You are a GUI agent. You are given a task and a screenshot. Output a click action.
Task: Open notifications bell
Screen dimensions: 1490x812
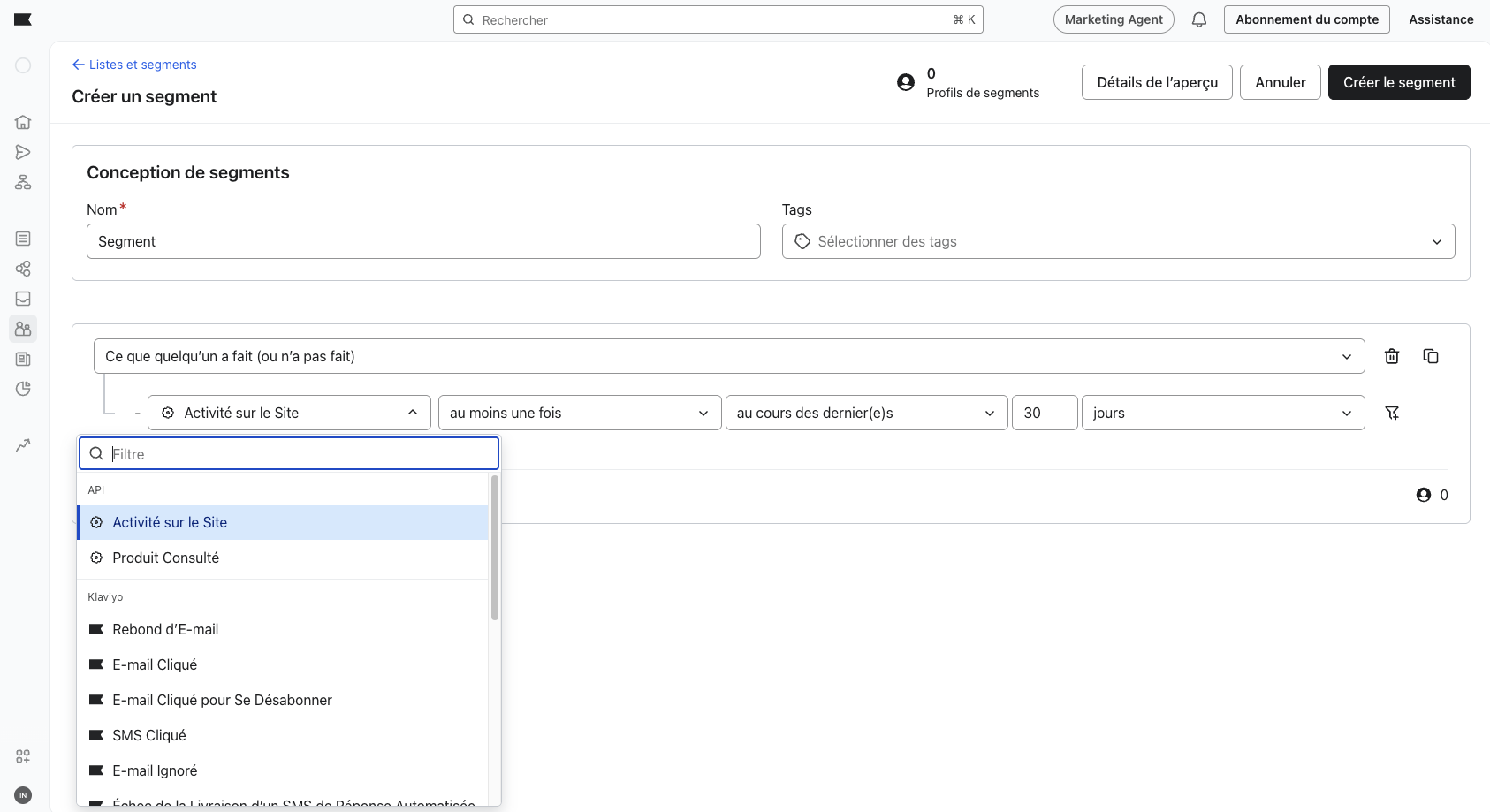[1198, 19]
